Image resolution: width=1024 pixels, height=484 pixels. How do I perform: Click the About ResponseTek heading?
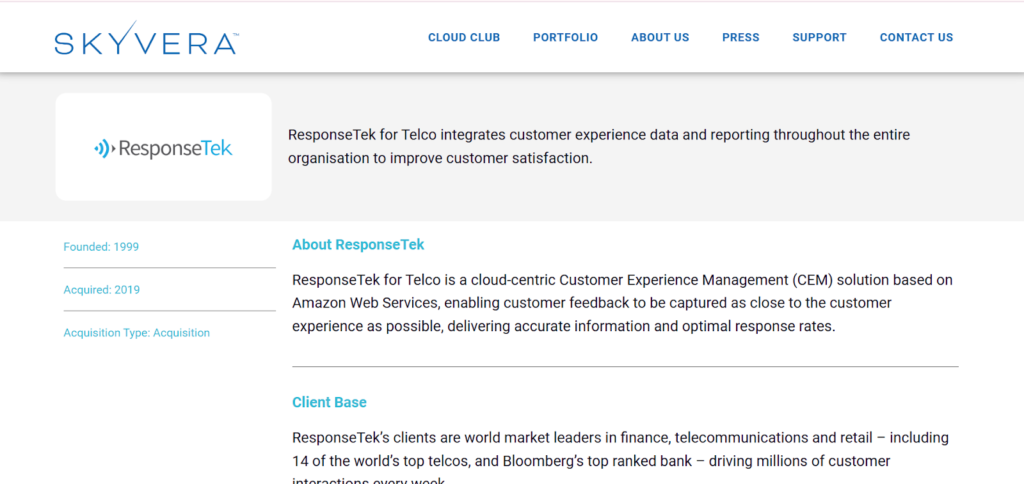point(358,245)
